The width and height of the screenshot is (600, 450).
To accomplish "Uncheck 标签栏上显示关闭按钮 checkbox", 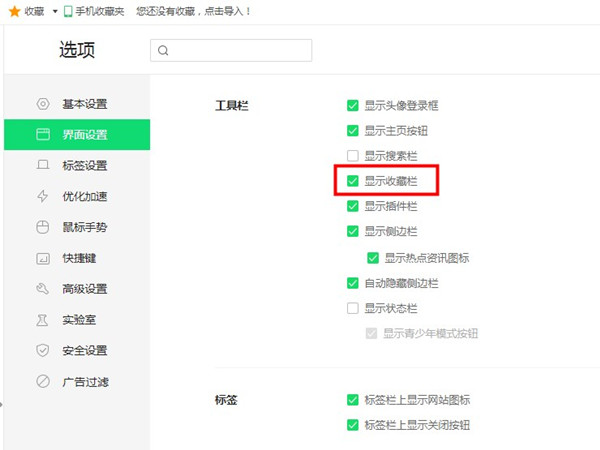I will click(x=352, y=425).
